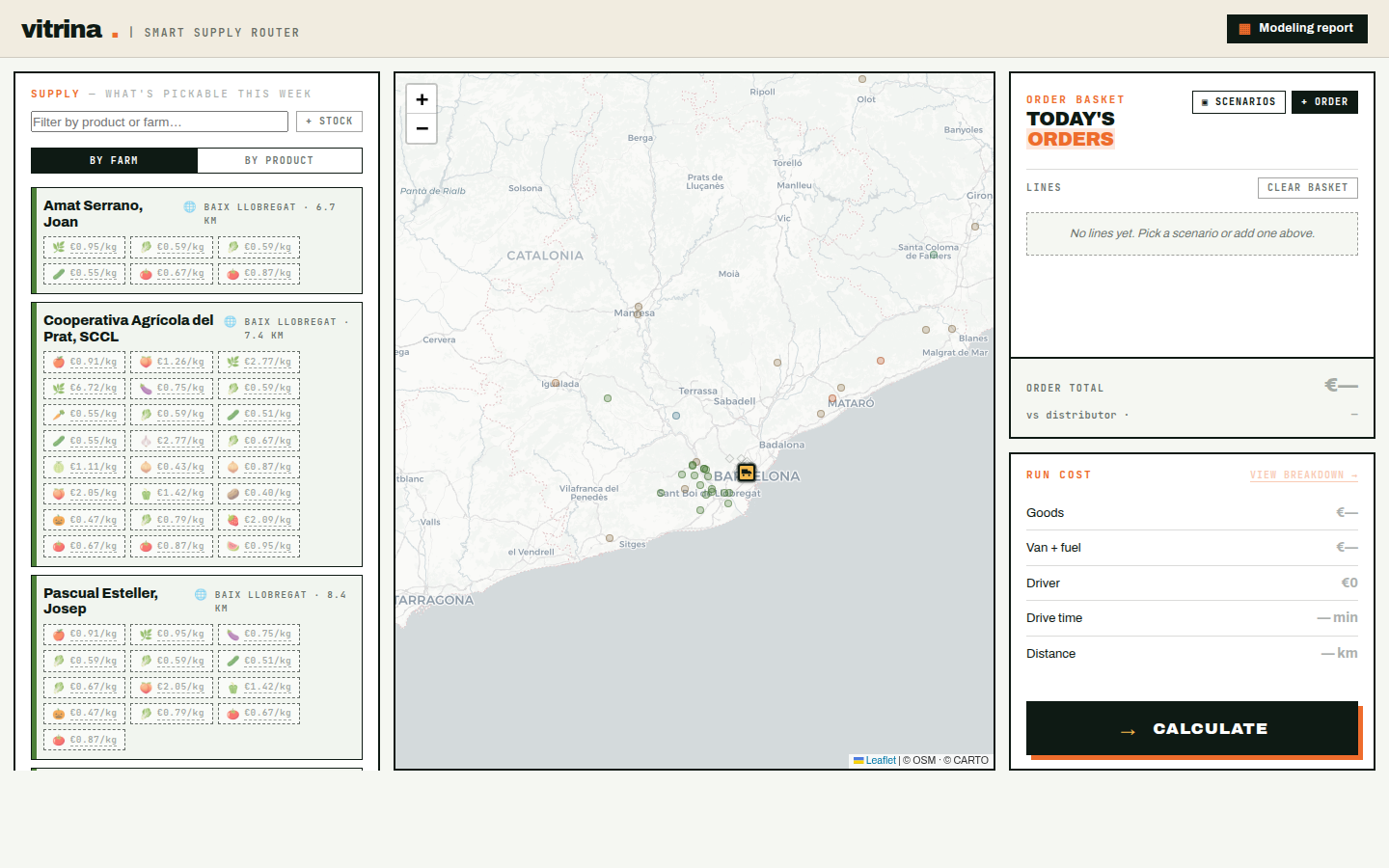Open the Pascual Esteller, Josep card title
The image size is (1389, 868).
click(100, 601)
